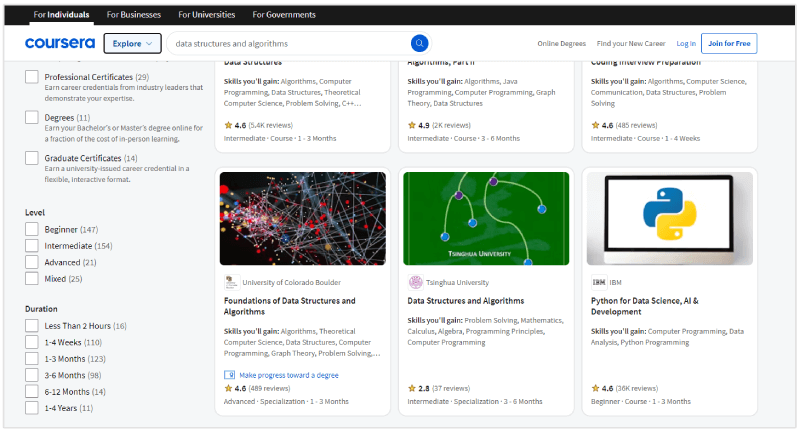Tick the 1-3 Months duration checkbox

[x=32, y=359]
